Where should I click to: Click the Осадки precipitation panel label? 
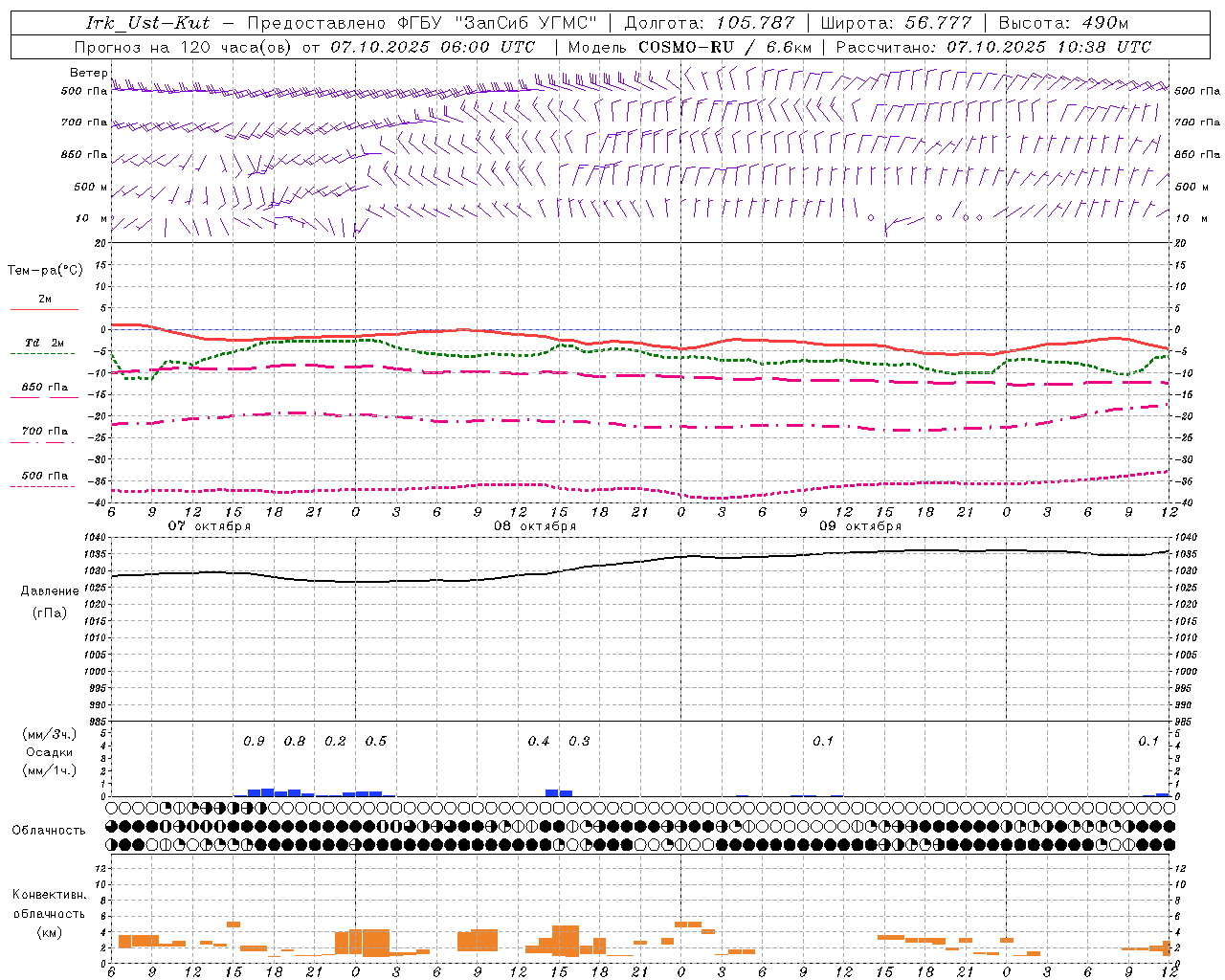click(50, 752)
